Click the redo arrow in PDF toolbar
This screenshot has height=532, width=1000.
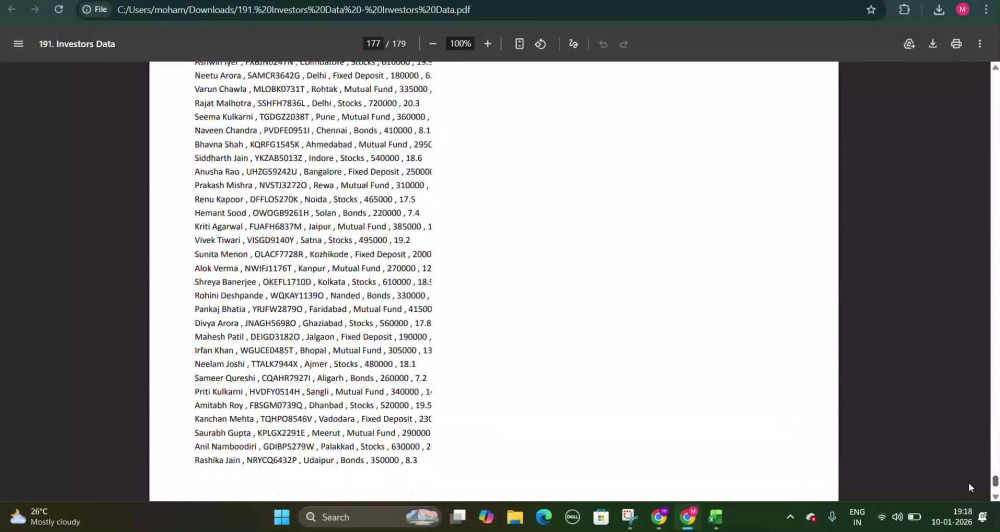[624, 44]
